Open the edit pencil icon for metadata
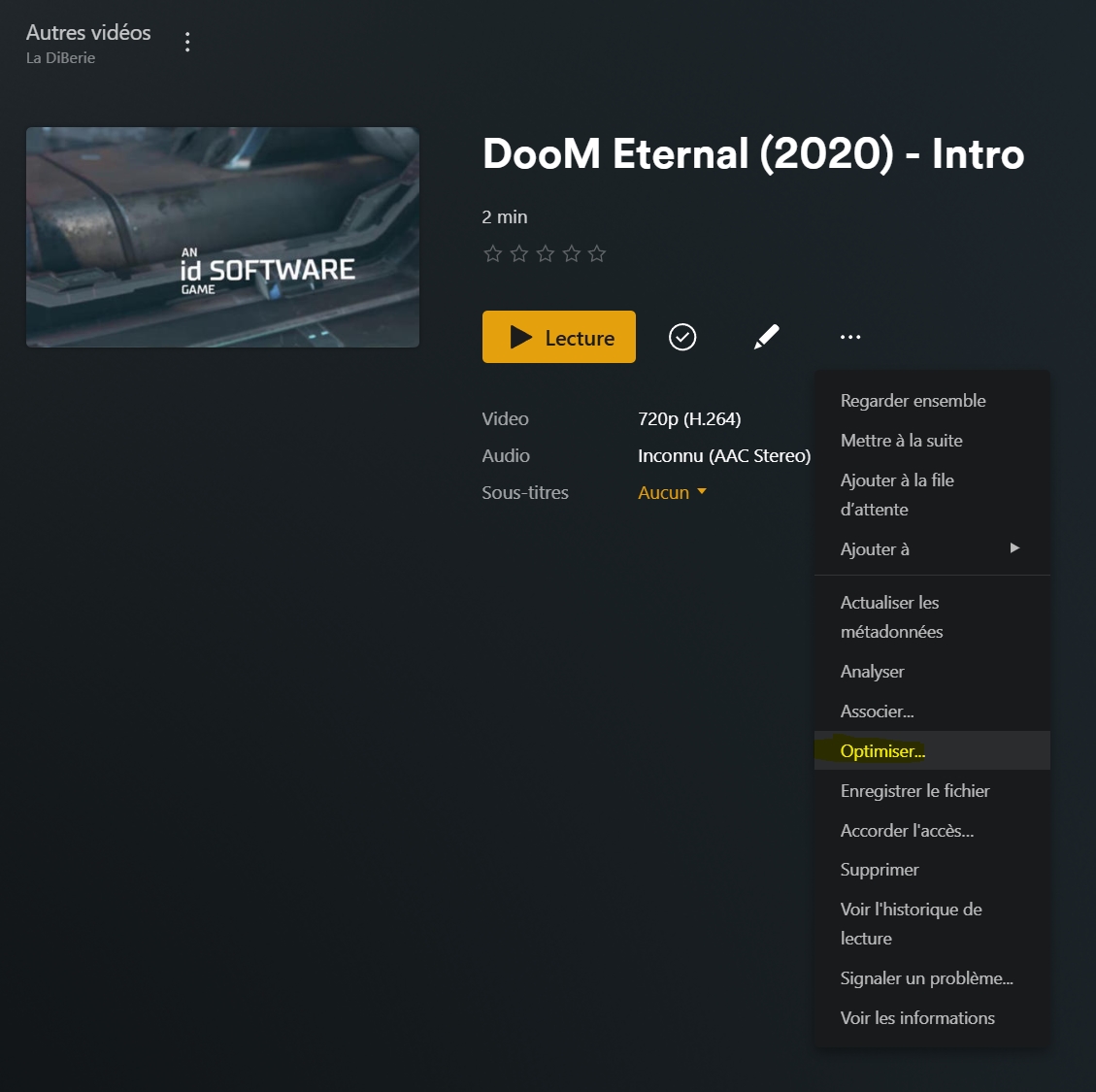The width and height of the screenshot is (1096, 1092). tap(766, 337)
